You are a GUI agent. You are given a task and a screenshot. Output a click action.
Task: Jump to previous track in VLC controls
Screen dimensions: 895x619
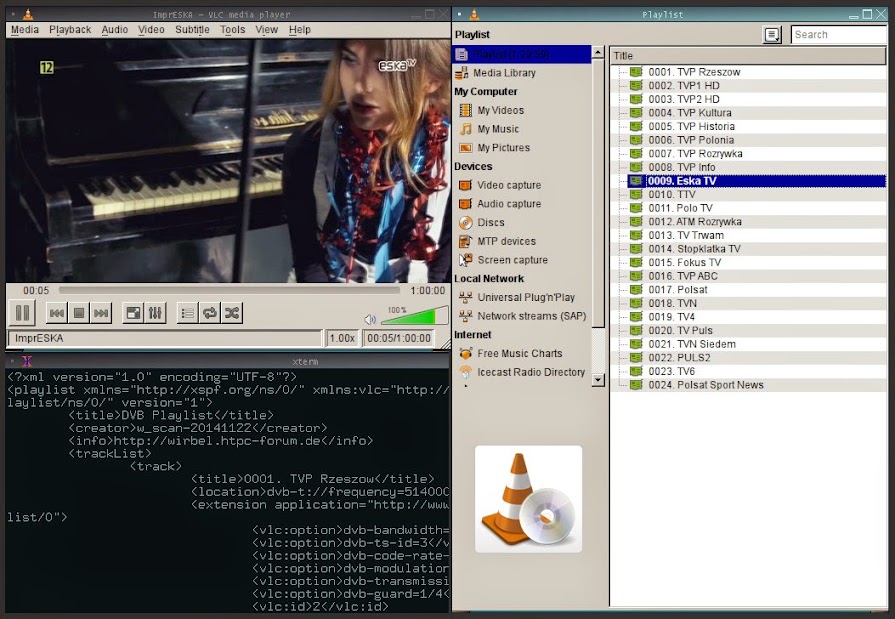[x=57, y=313]
